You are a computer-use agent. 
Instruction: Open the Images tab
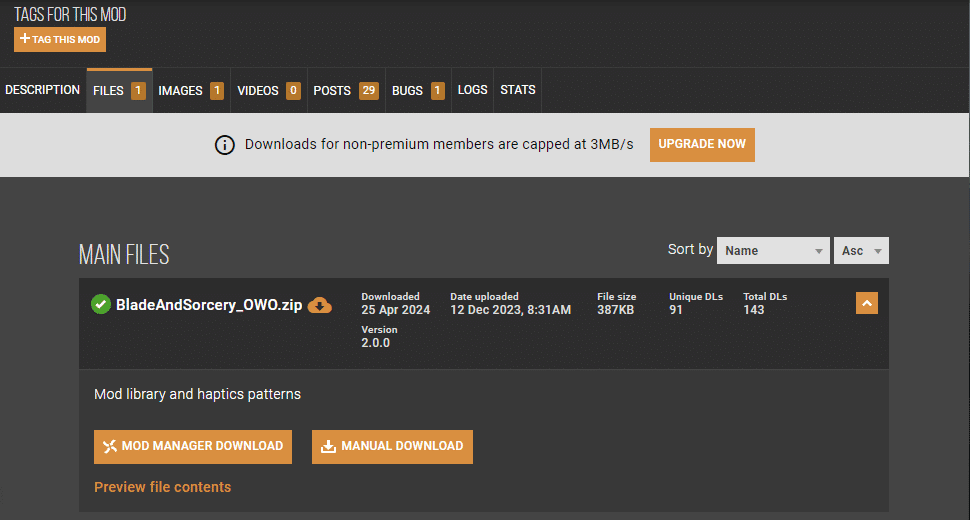click(191, 90)
